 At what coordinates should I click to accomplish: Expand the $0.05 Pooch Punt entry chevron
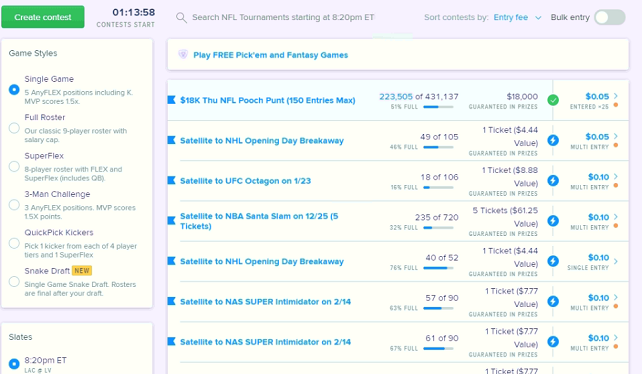click(x=616, y=96)
